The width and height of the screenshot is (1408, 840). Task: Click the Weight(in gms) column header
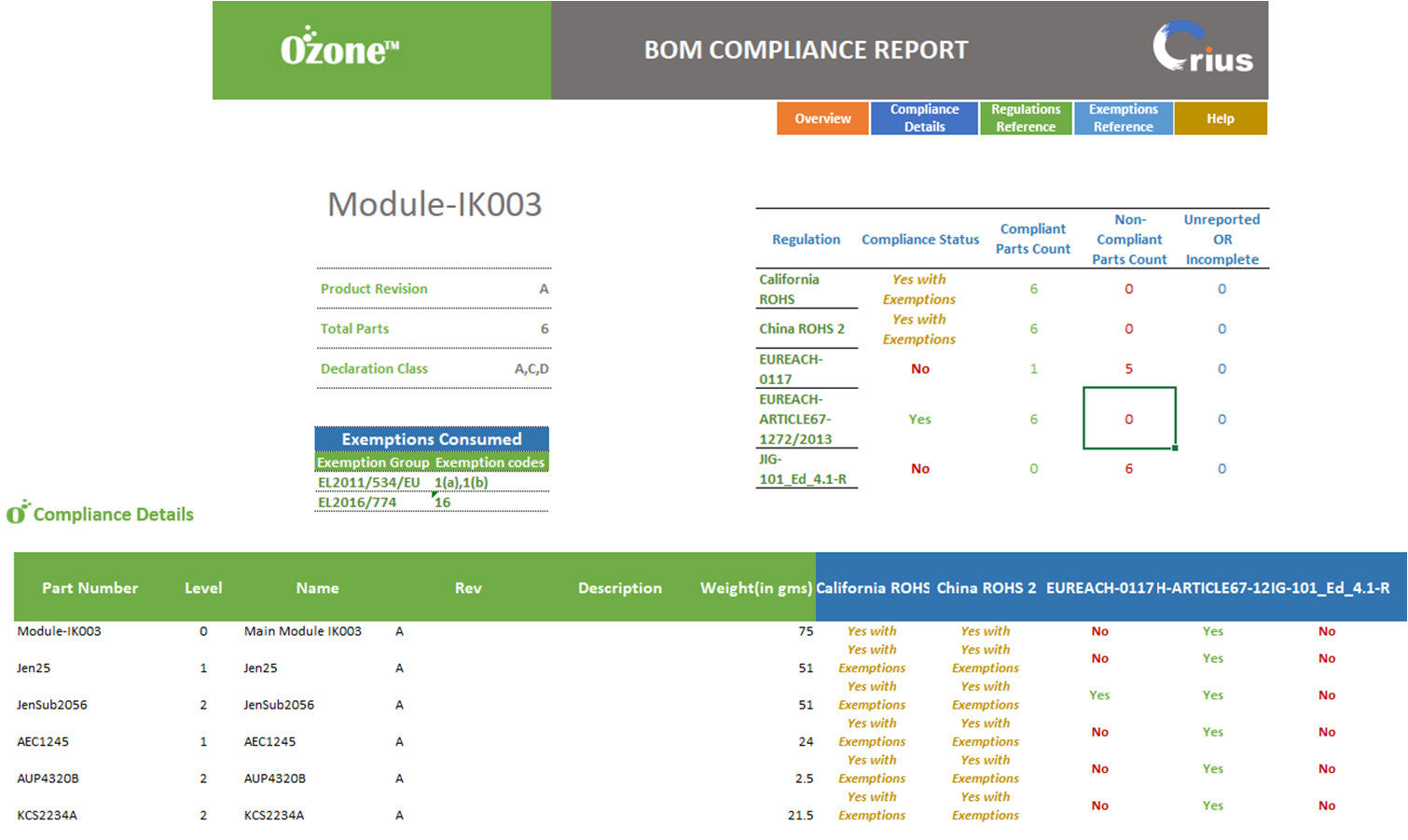click(755, 588)
